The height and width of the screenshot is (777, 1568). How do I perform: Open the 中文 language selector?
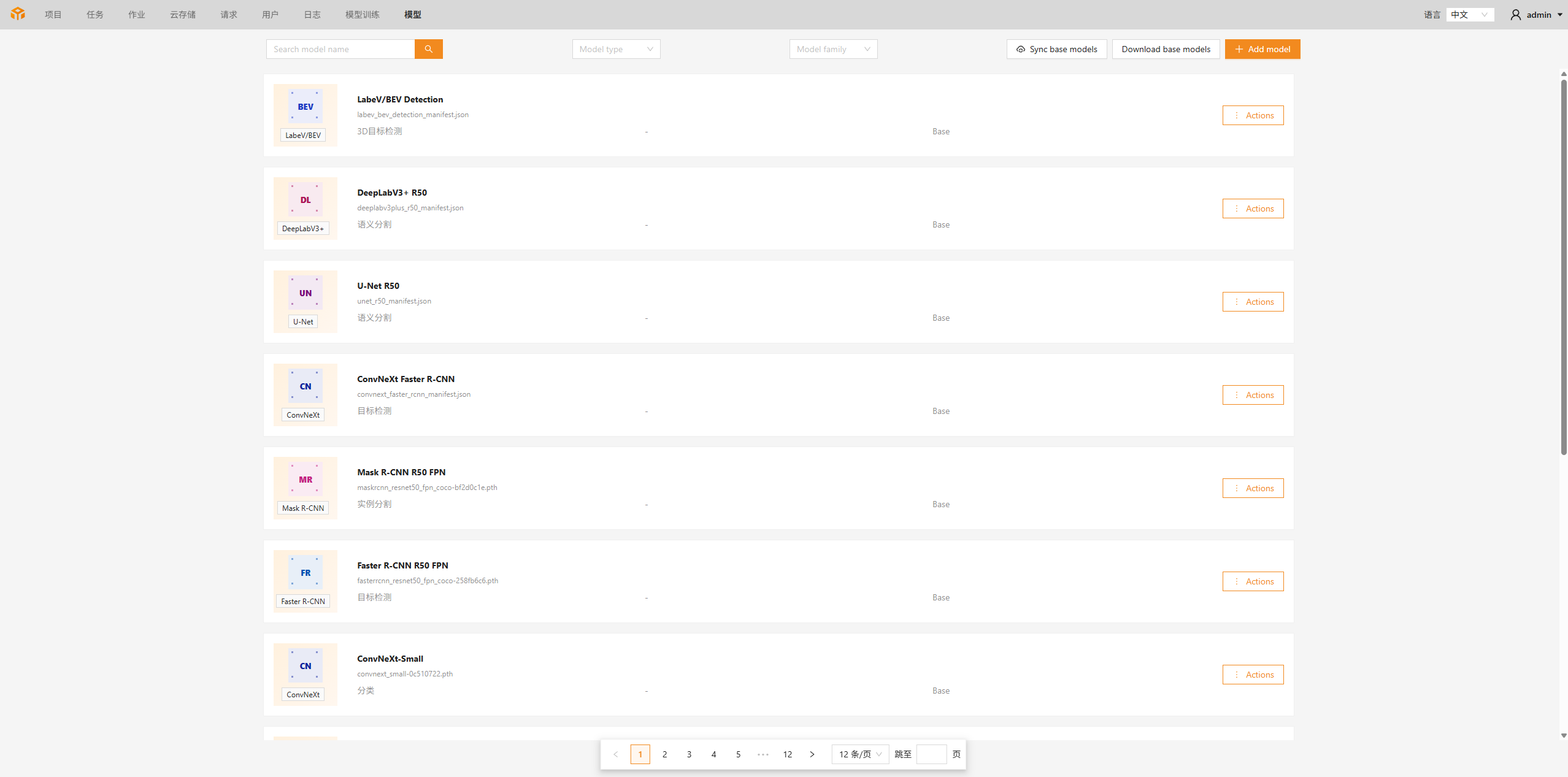click(1470, 15)
